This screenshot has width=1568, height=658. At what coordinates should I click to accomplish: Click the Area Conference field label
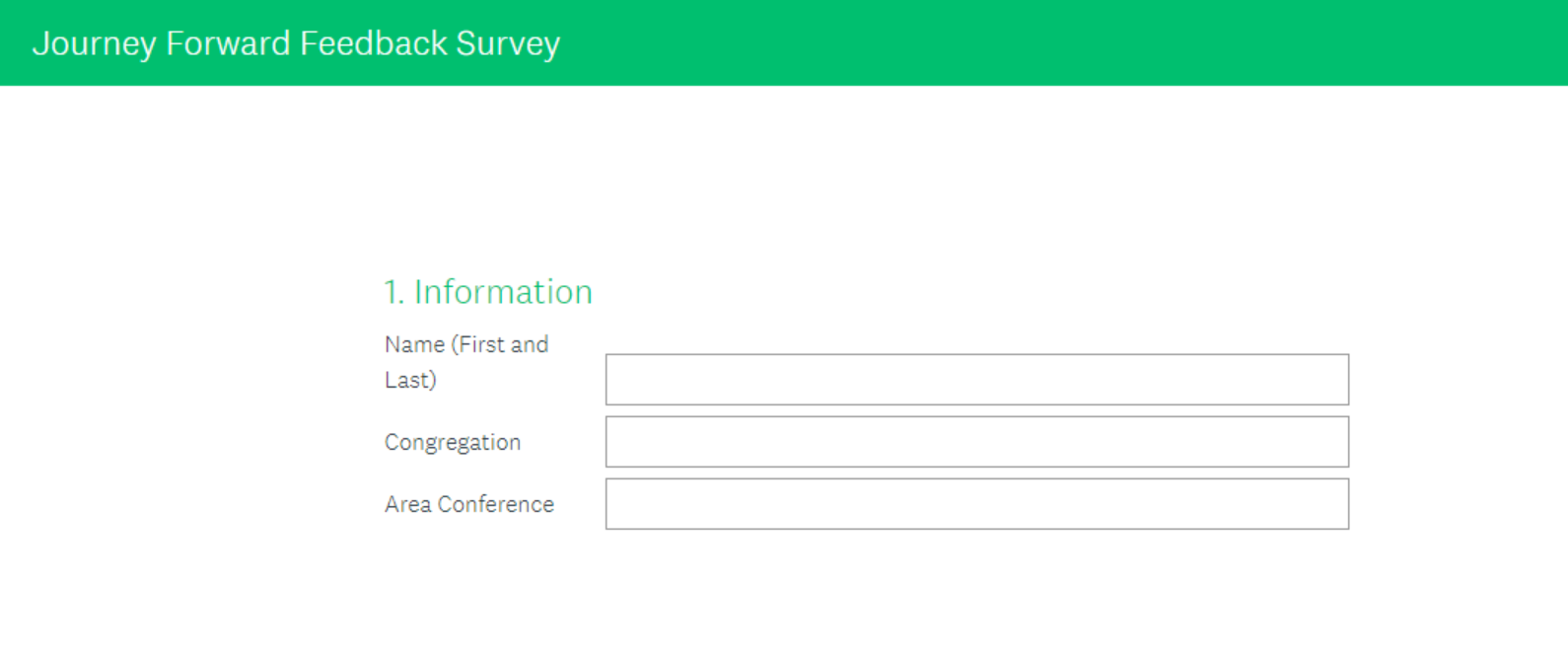coord(469,504)
